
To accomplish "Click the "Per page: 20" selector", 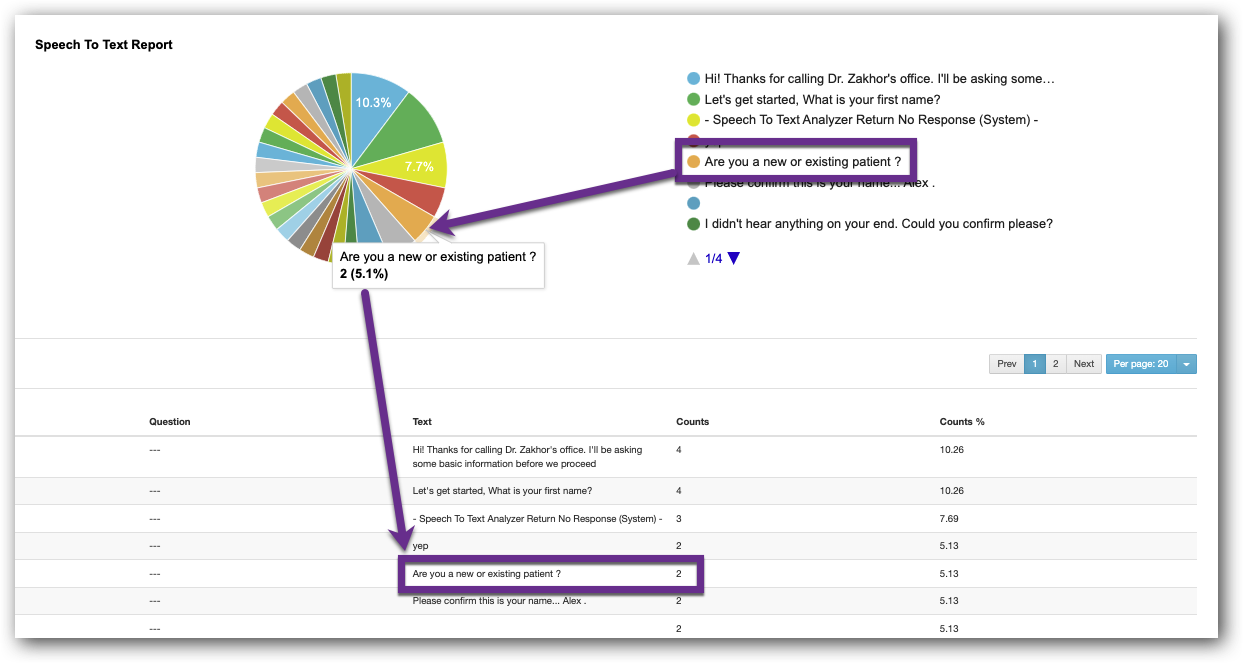I will pos(1141,364).
